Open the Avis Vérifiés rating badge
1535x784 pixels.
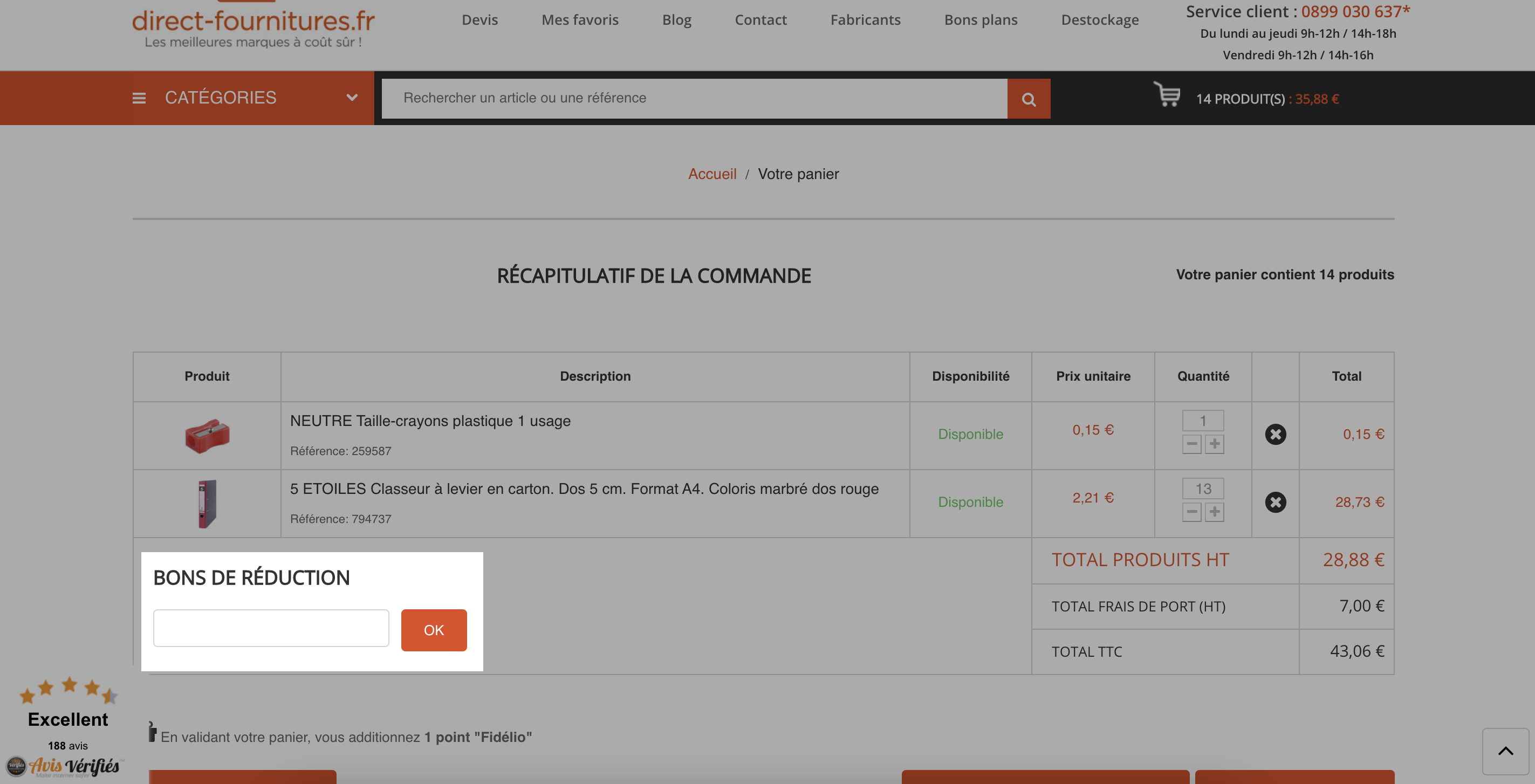click(x=67, y=727)
